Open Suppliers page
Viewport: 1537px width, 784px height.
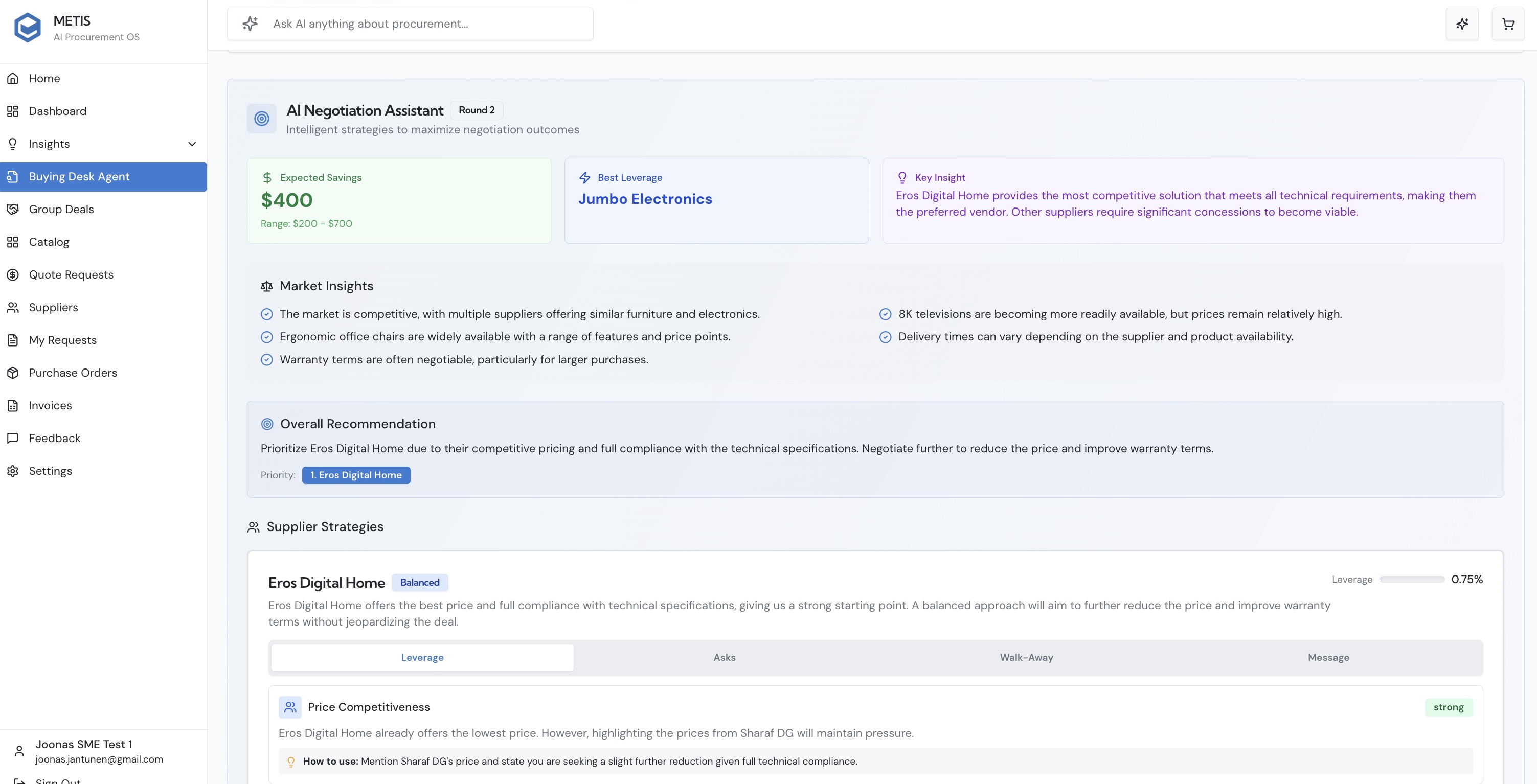[x=104, y=308]
